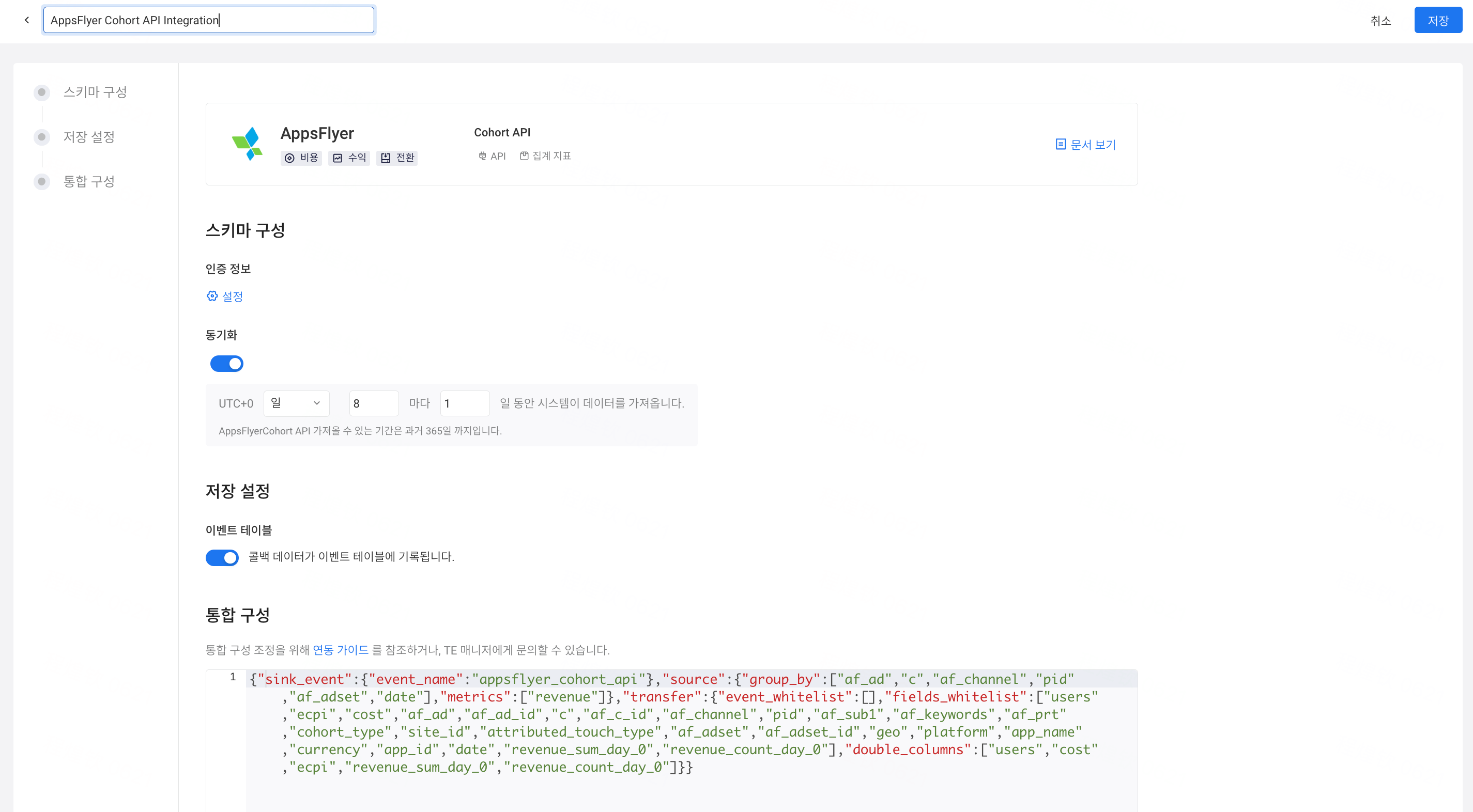1473x812 pixels.
Task: Click the 인증 정보 label
Action: point(228,269)
